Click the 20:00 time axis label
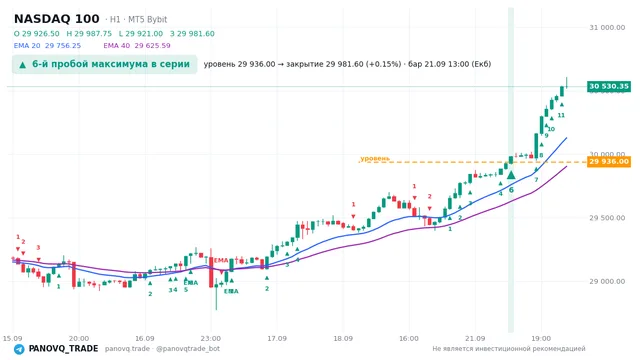Screen dimensions: 640x360 point(78,338)
